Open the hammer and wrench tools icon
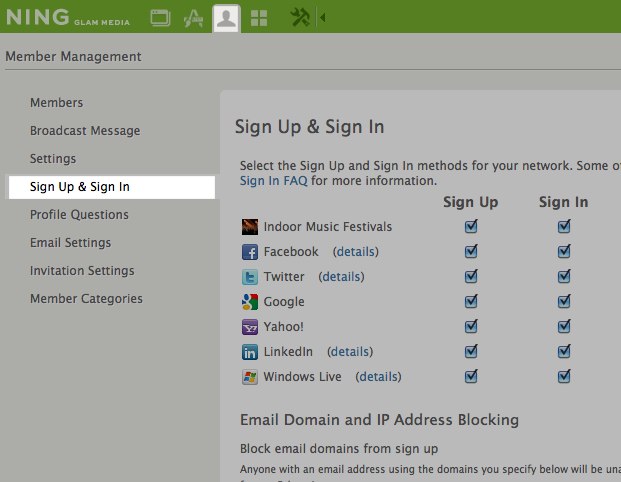 [x=300, y=18]
